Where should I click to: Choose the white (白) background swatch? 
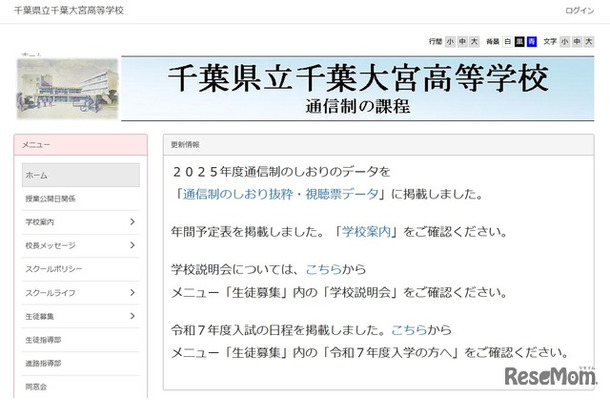508,42
